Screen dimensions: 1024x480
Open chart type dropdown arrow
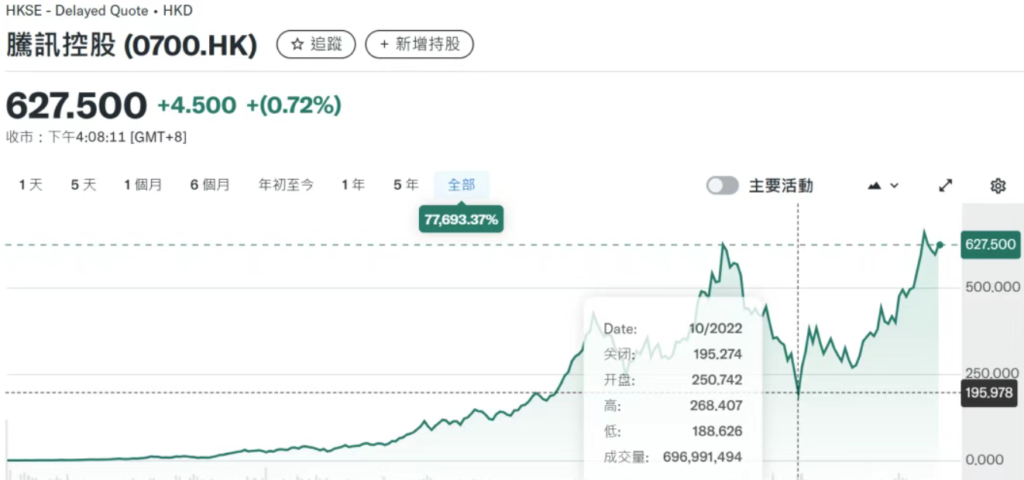[894, 185]
